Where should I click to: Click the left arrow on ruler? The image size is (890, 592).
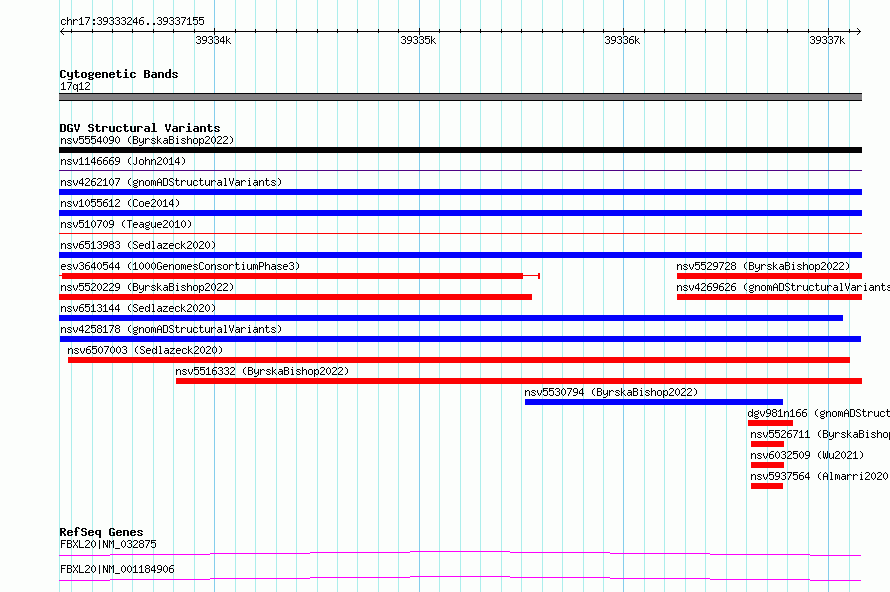(x=63, y=32)
